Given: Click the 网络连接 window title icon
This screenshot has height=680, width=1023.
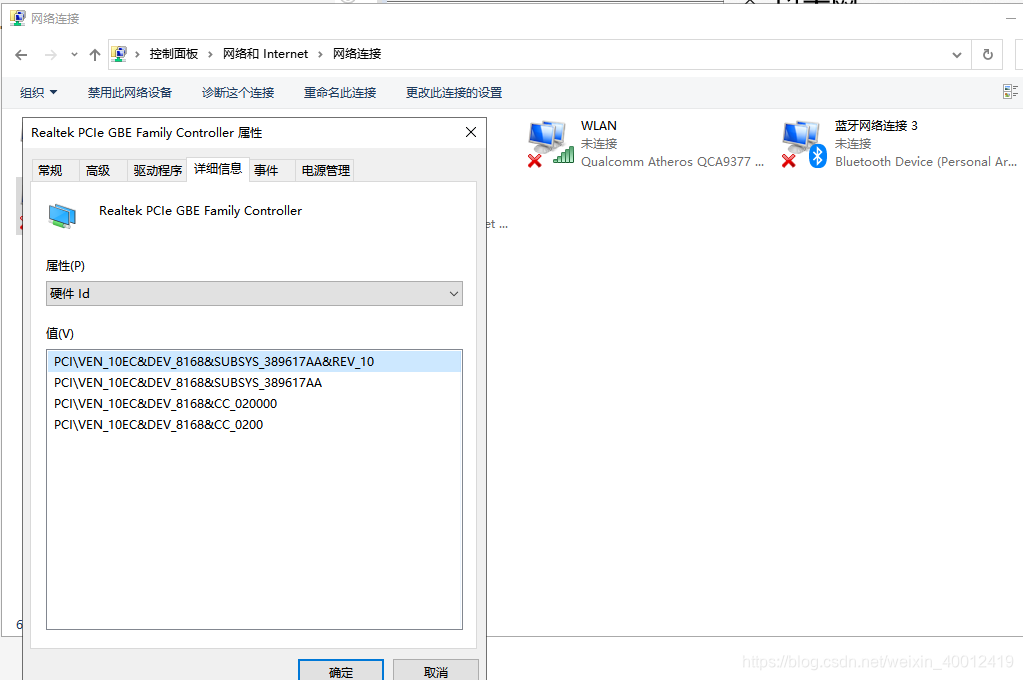Looking at the screenshot, I should [x=18, y=18].
